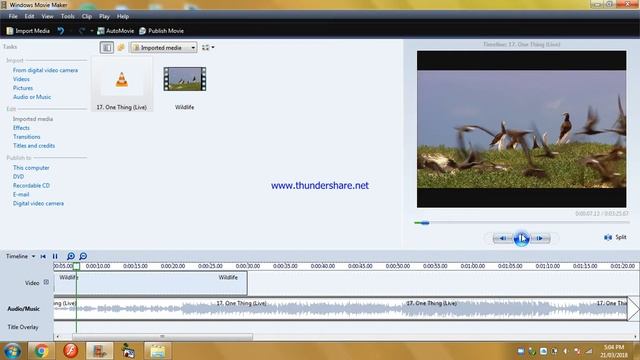Screen dimensions: 640x360
Task: Rewind the timeline to start
Action: point(43,256)
